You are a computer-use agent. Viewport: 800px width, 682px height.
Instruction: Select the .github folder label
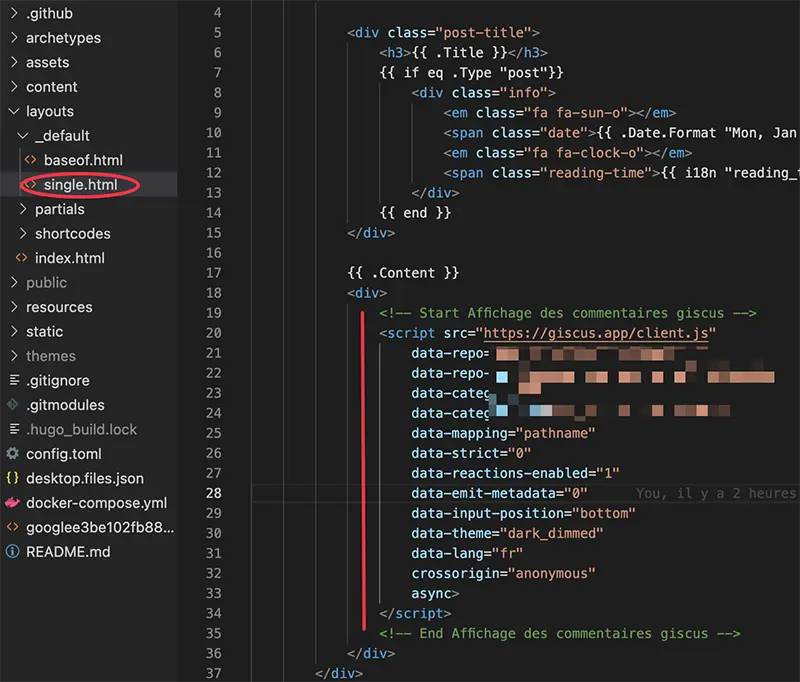point(49,13)
